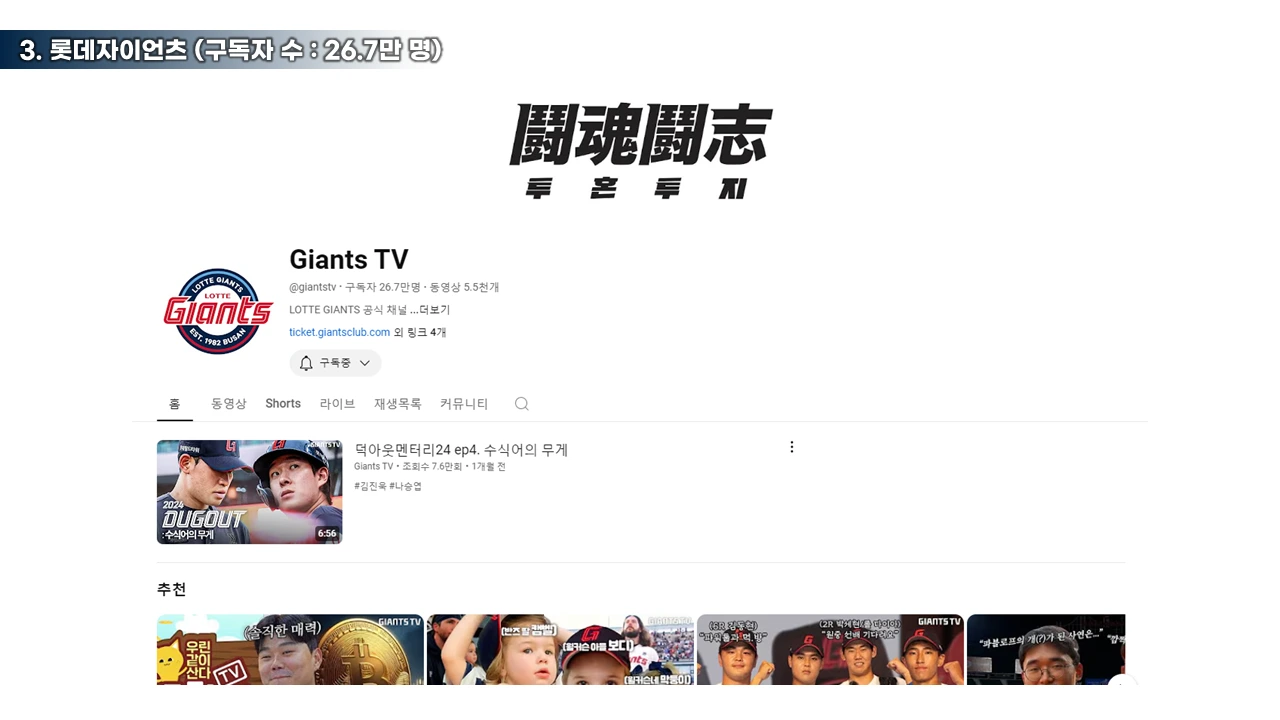Screen dimensions: 1280x720
Task: Switch to the Shorts tab
Action: point(282,403)
